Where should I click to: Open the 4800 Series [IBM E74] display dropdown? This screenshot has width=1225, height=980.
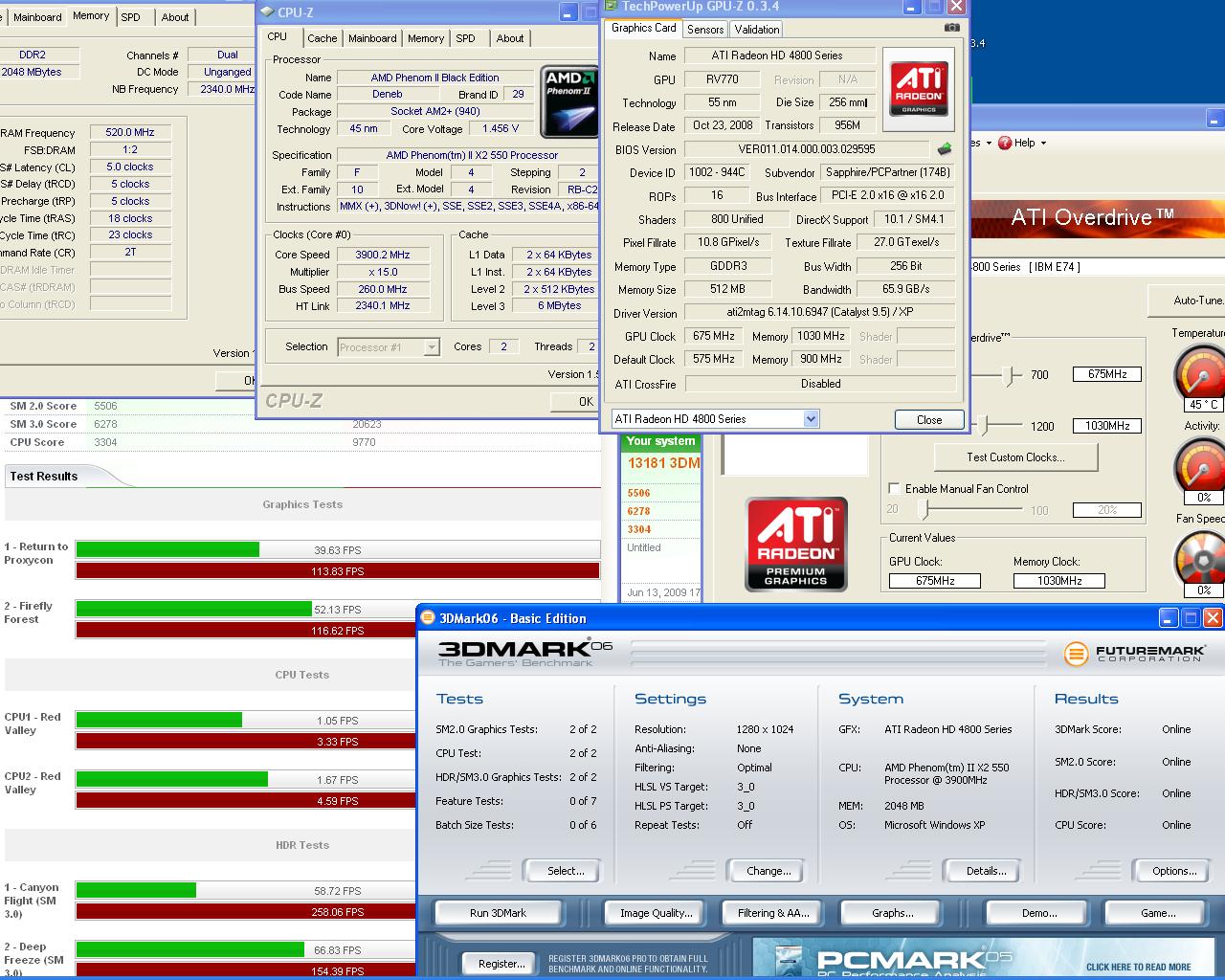click(x=1098, y=267)
